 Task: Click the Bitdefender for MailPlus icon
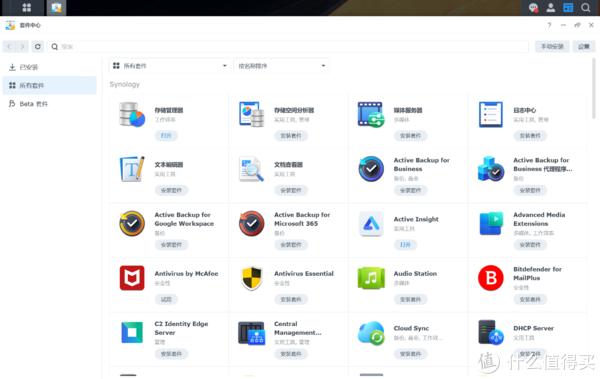(491, 278)
